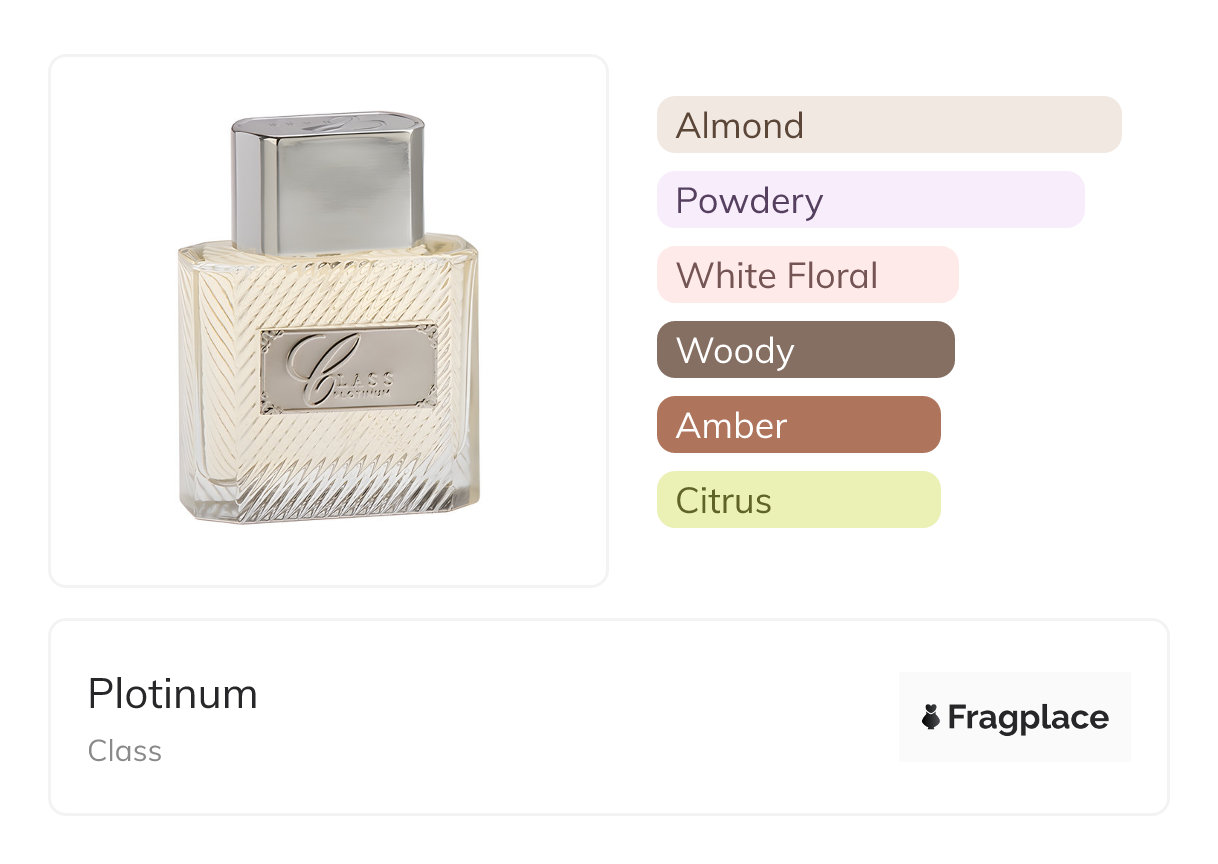Pick the Amber accord bar

pos(798,425)
